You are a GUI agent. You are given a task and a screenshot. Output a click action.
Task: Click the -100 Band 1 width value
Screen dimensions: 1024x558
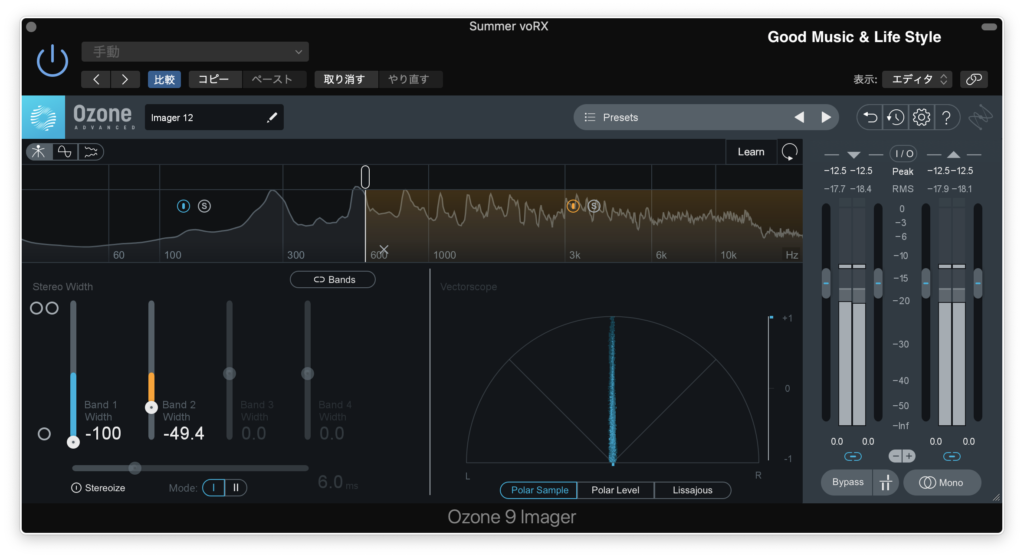pos(103,434)
